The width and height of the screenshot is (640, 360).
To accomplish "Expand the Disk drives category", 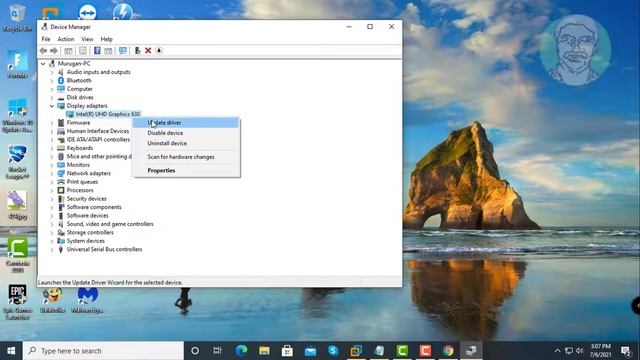I will tap(52, 98).
